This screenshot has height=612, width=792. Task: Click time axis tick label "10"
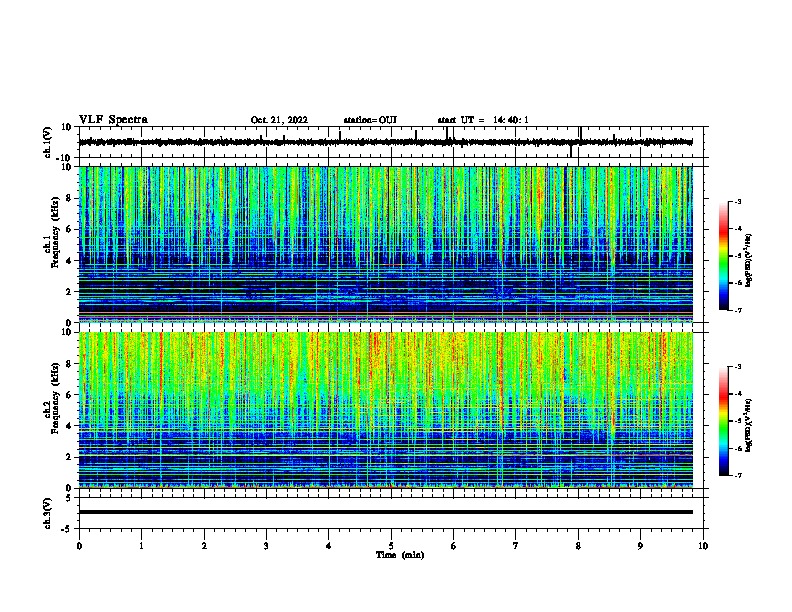(703, 546)
